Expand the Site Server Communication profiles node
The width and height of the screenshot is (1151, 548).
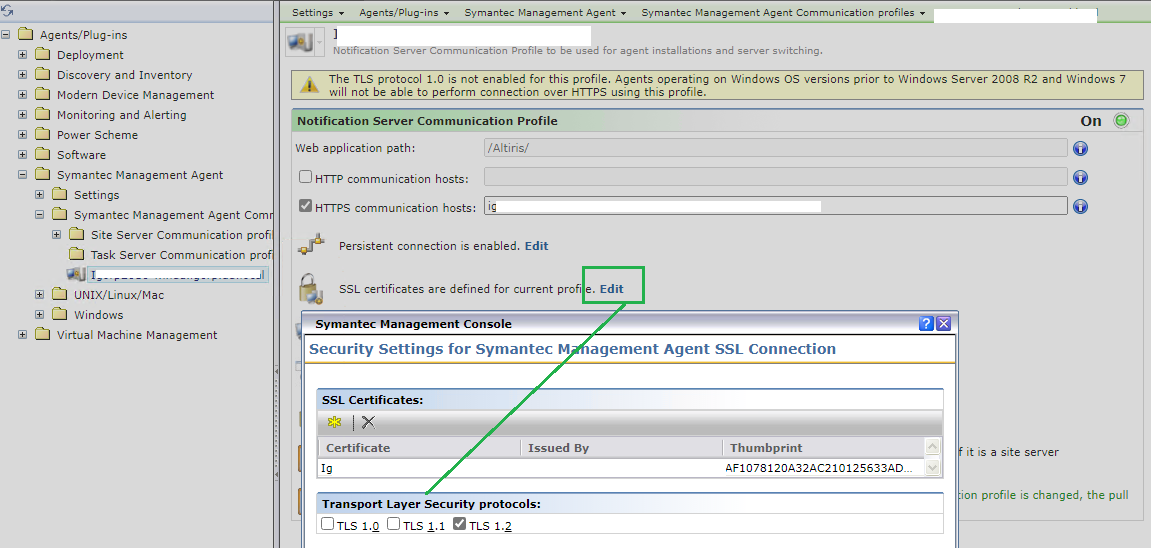(x=57, y=235)
